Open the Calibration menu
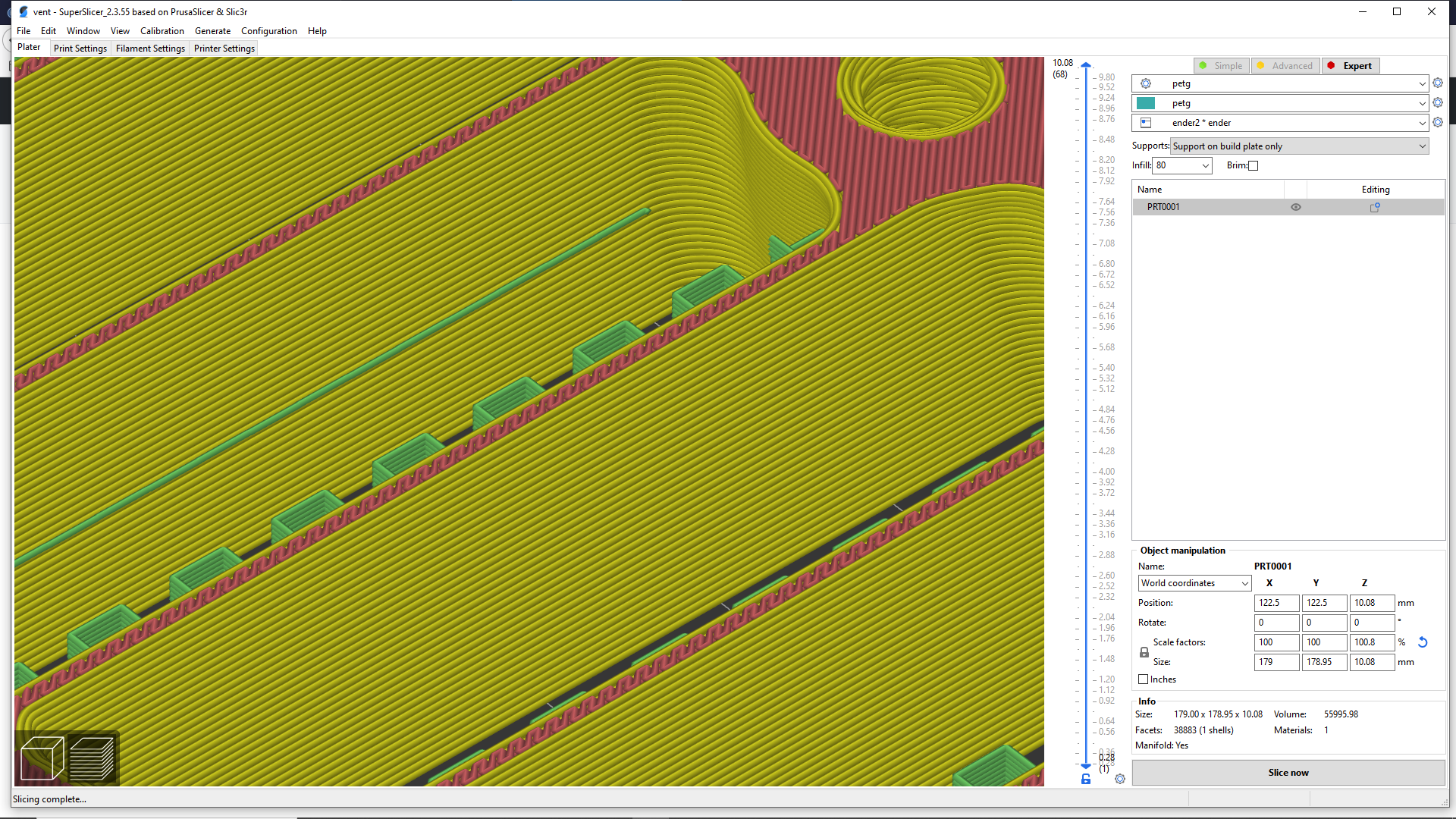 (x=162, y=31)
